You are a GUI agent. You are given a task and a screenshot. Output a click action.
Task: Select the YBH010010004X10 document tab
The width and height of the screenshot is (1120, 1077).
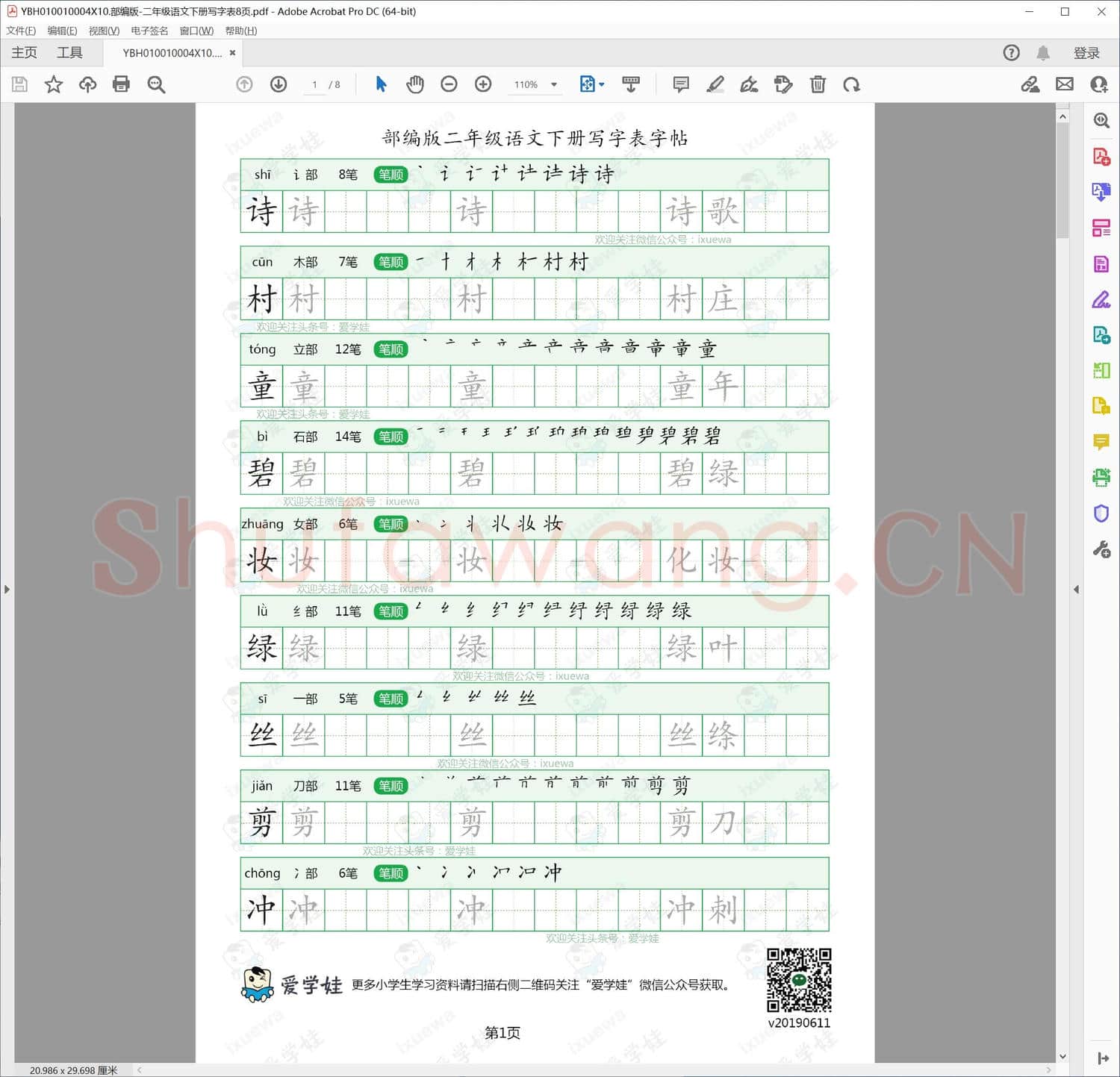(x=172, y=53)
